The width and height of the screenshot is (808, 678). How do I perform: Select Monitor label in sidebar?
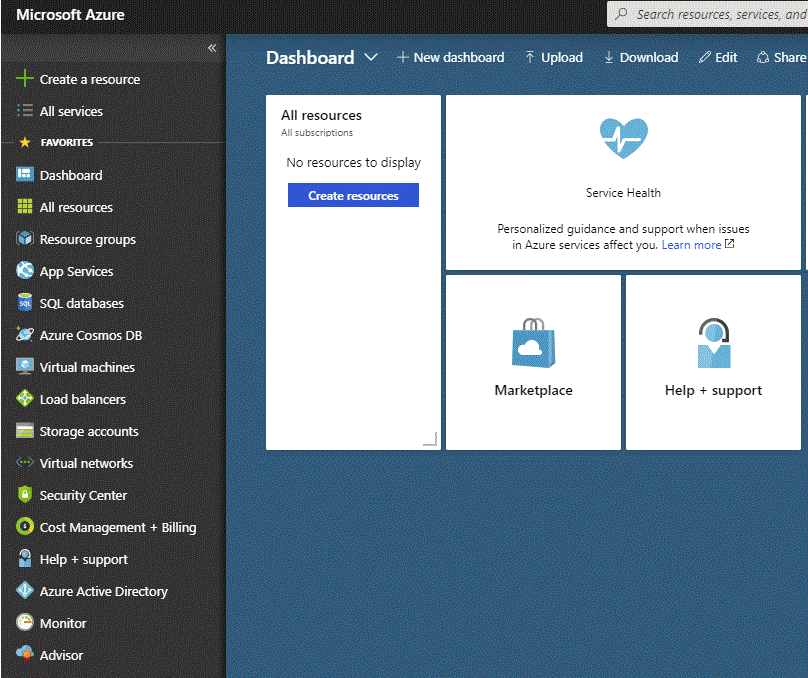point(63,623)
